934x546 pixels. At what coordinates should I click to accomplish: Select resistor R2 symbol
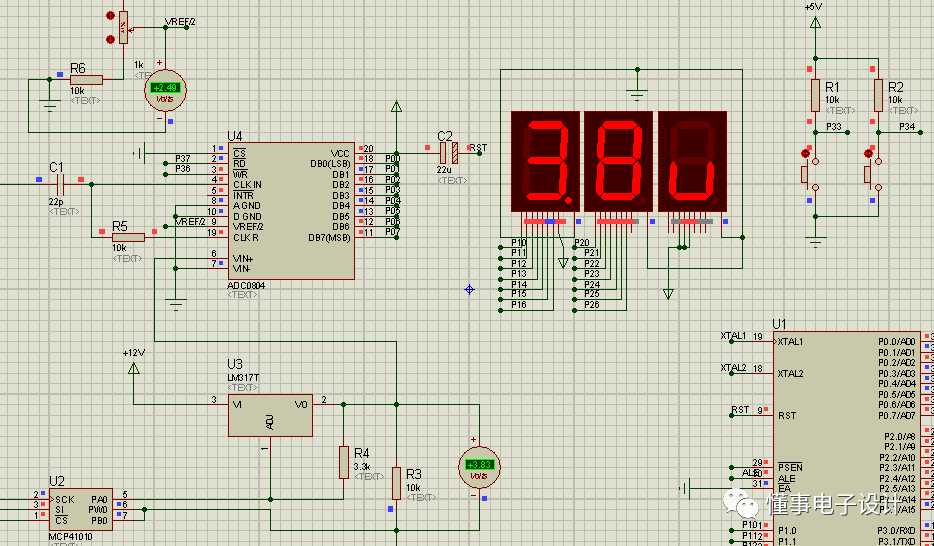pyautogui.click(x=878, y=95)
